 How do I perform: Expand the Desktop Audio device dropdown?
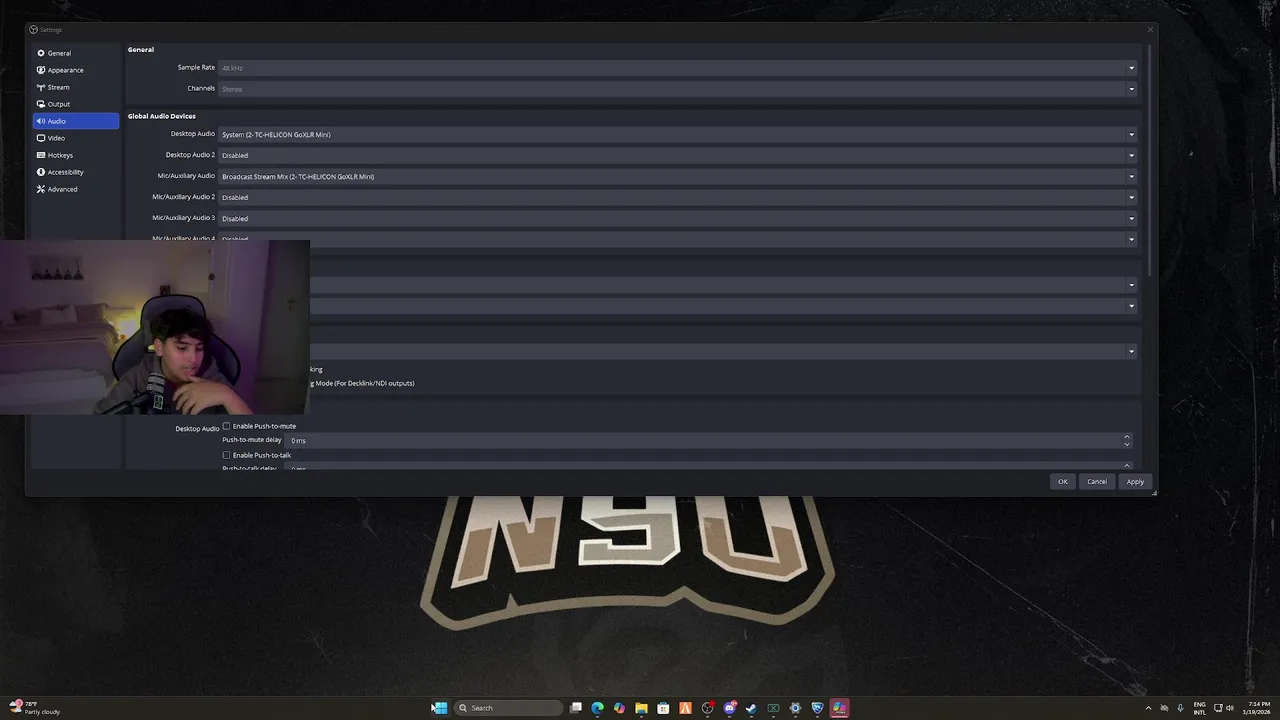[678, 134]
